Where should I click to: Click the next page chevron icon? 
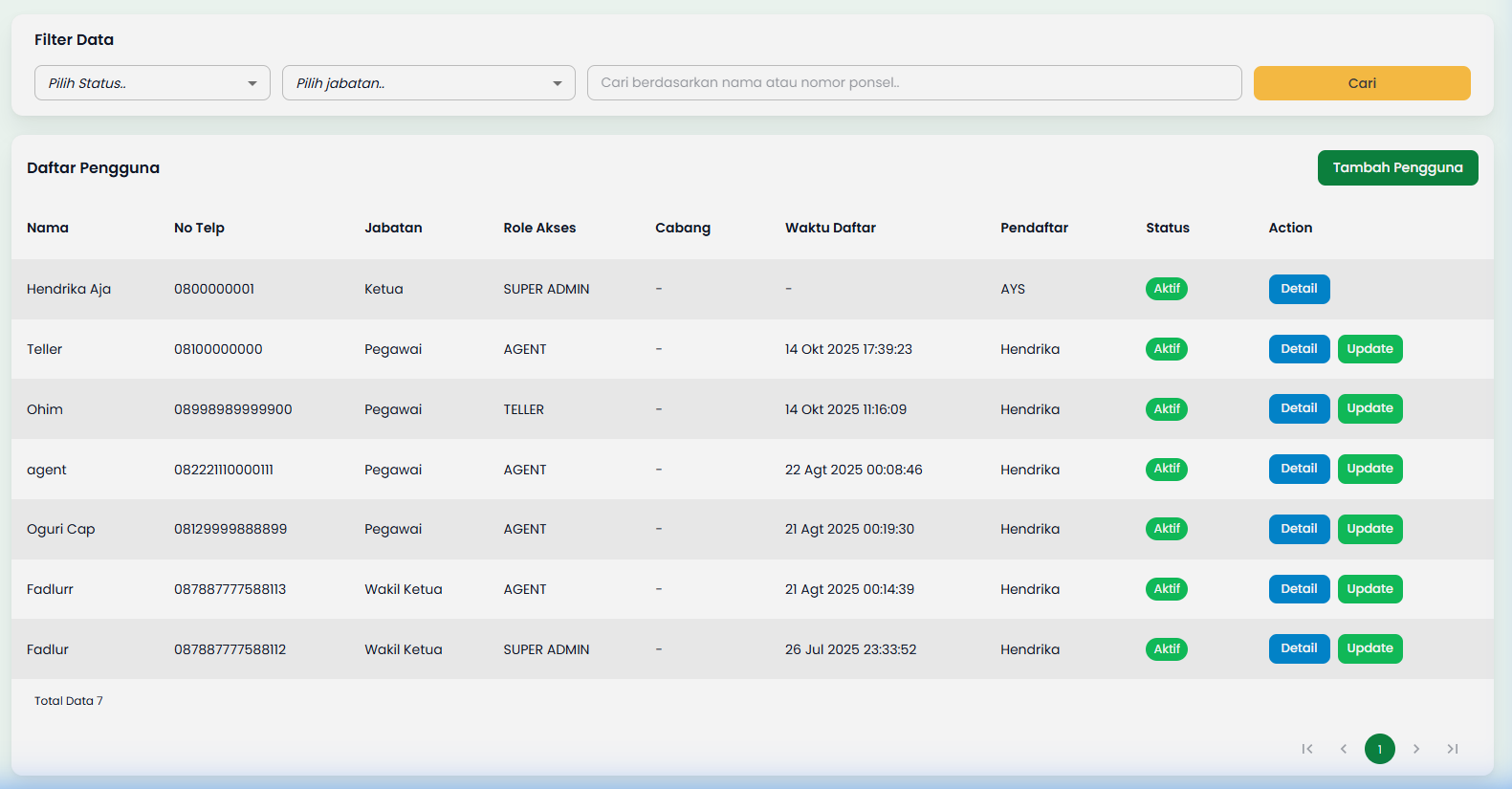click(x=1416, y=749)
